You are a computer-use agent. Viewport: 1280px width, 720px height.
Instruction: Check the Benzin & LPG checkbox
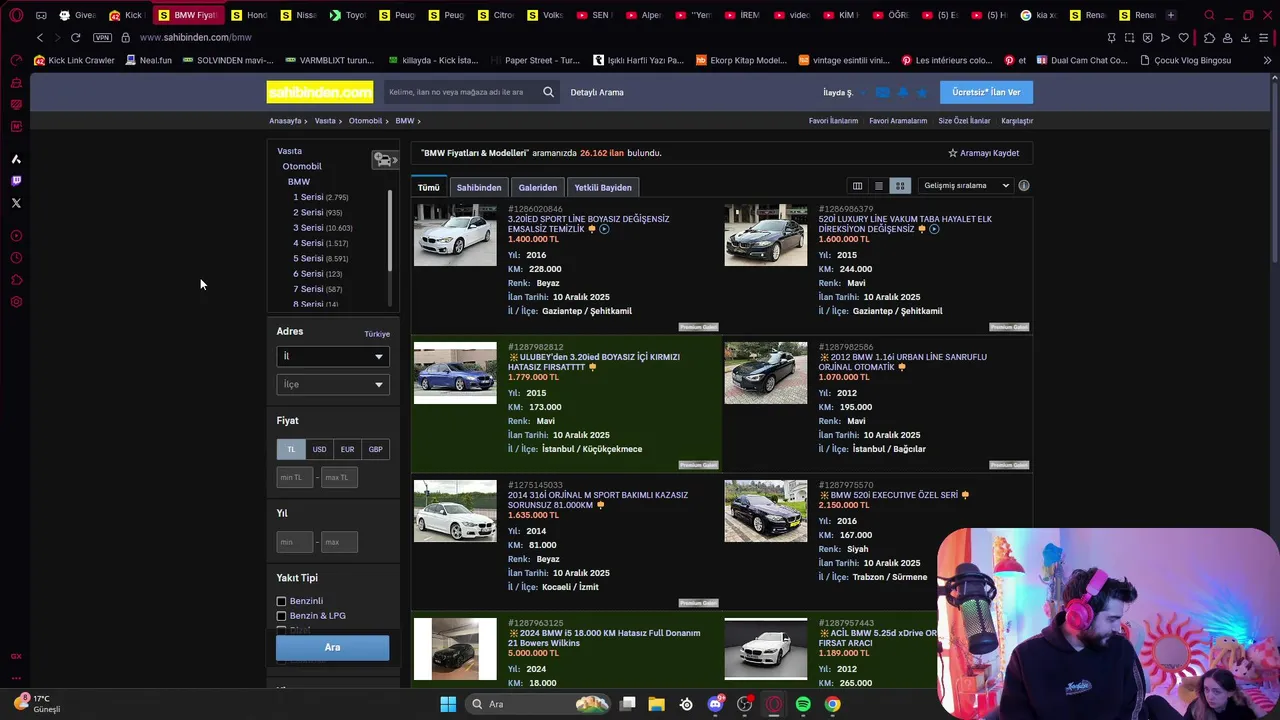coord(281,616)
